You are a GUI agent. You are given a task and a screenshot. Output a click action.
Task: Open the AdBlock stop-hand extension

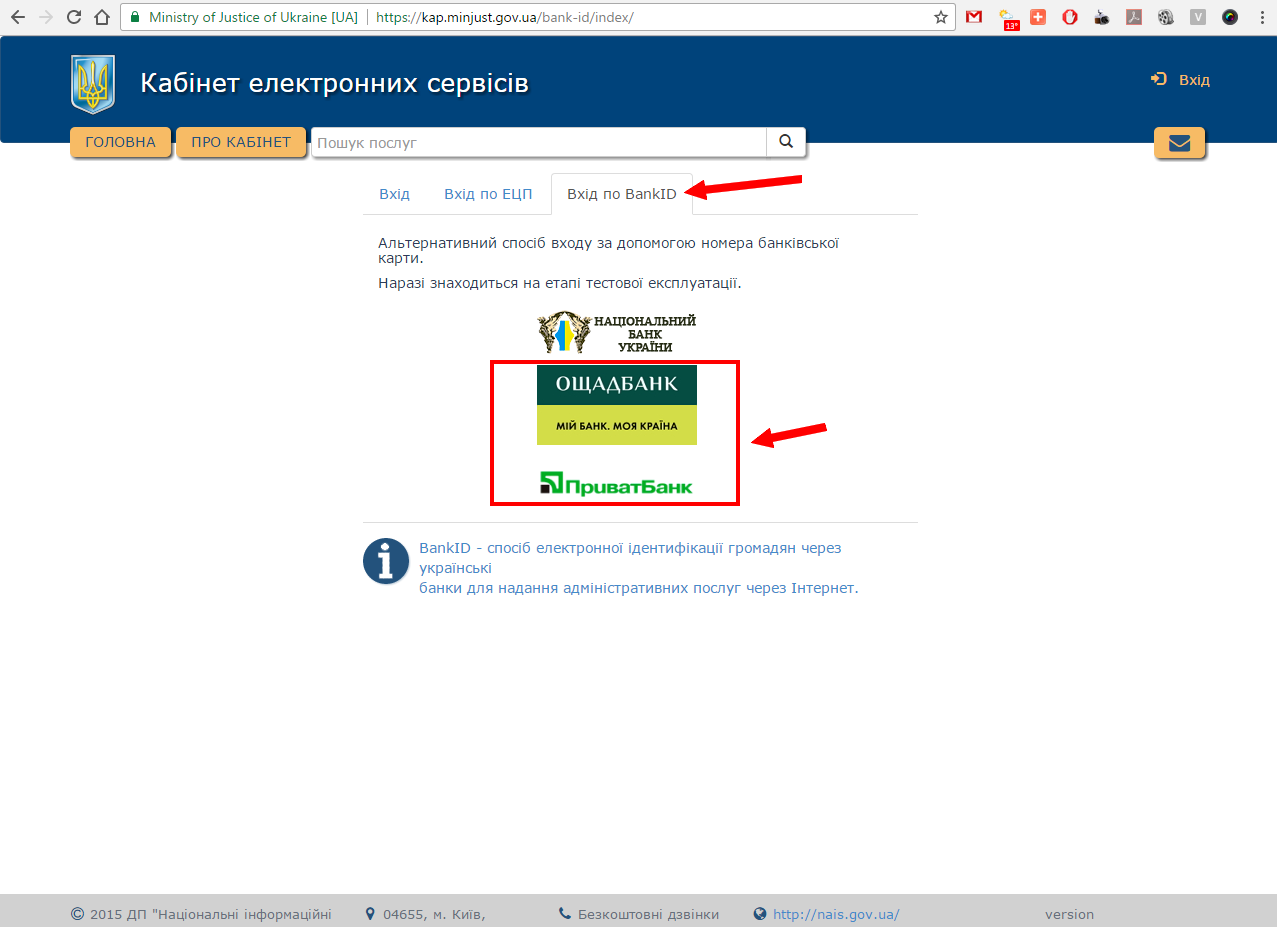coord(1070,17)
